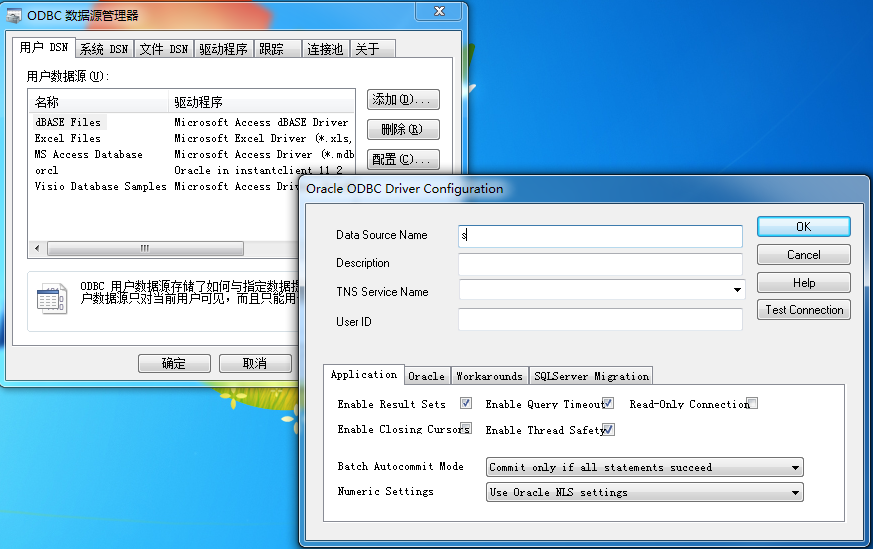The height and width of the screenshot is (549, 873).
Task: Switch to the Workarounds tab
Action: [x=489, y=376]
